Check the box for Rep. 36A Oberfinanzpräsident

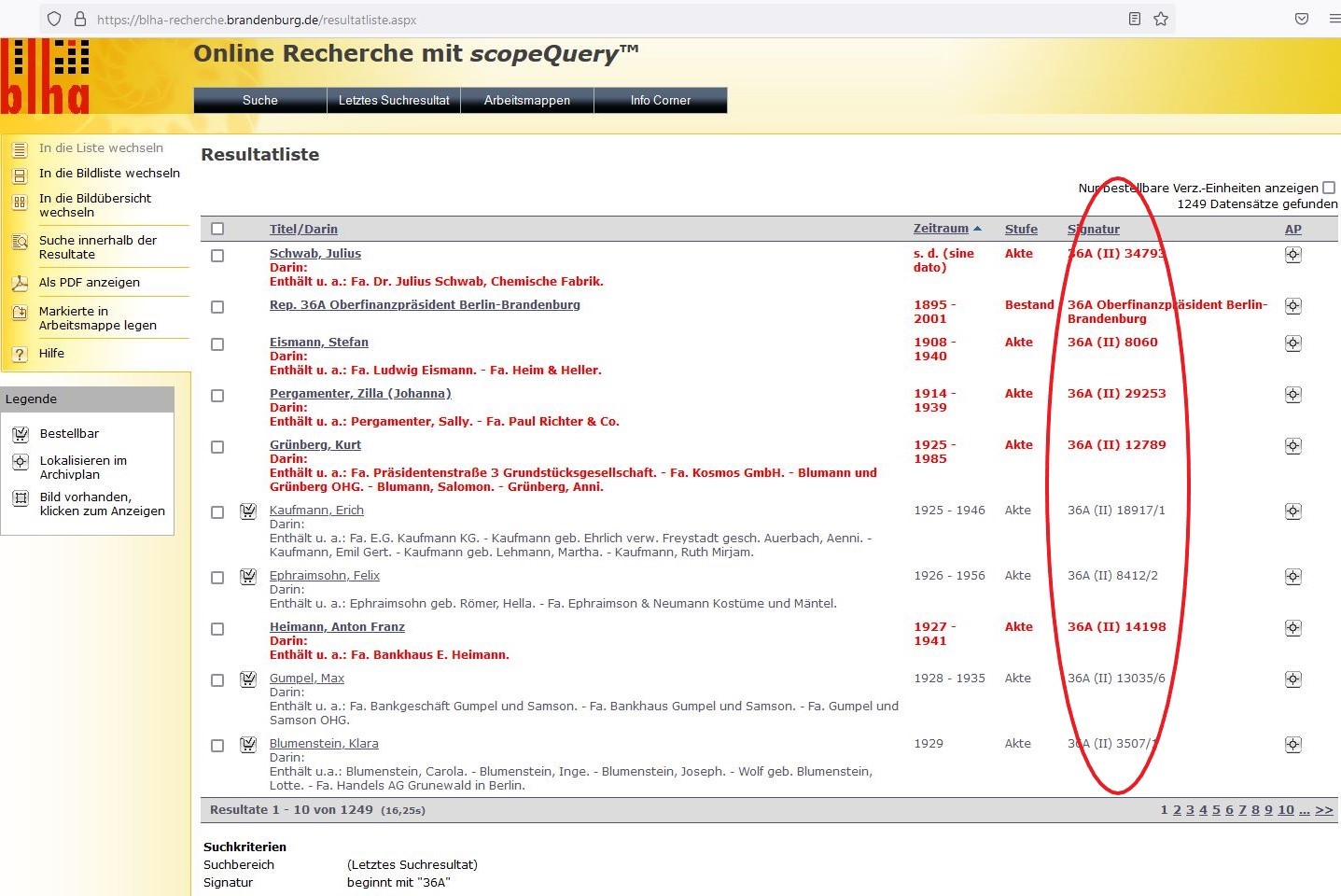tap(217, 307)
